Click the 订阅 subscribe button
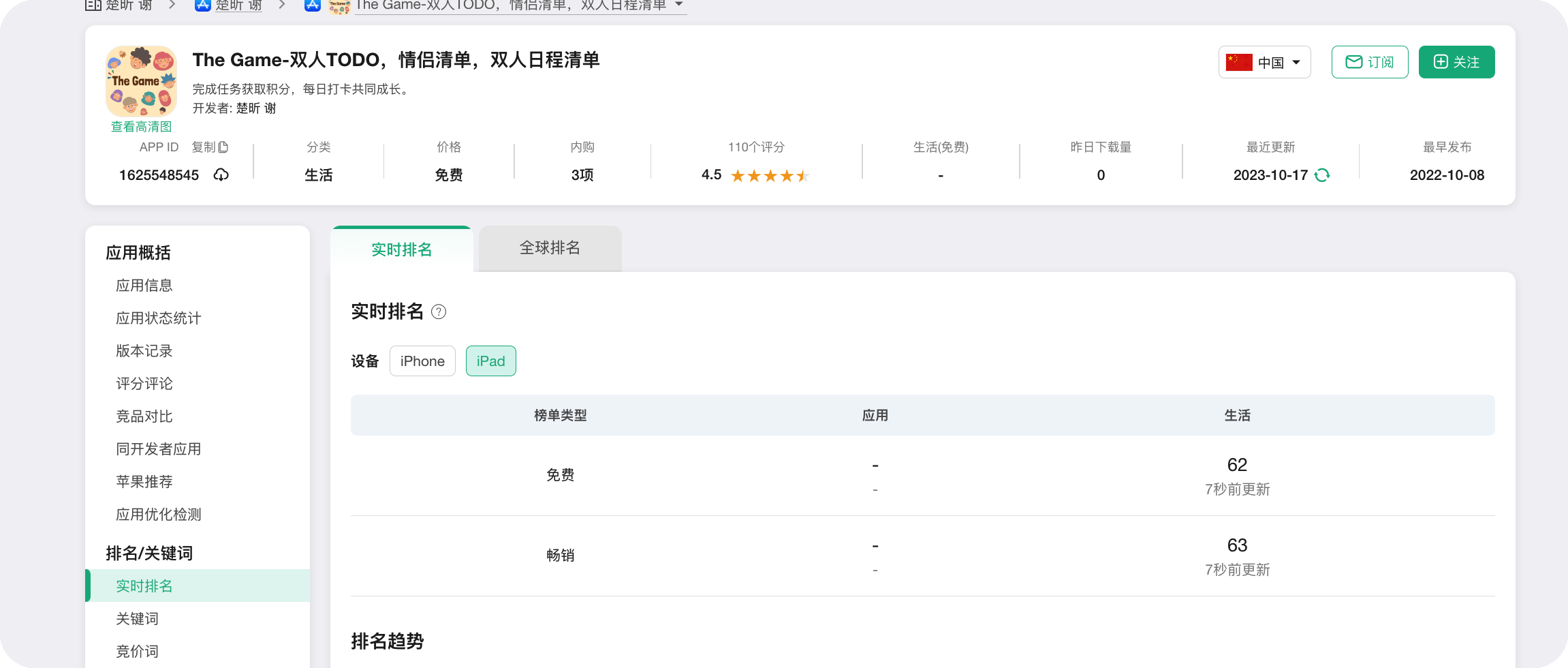This screenshot has height=668, width=1568. 1369,63
